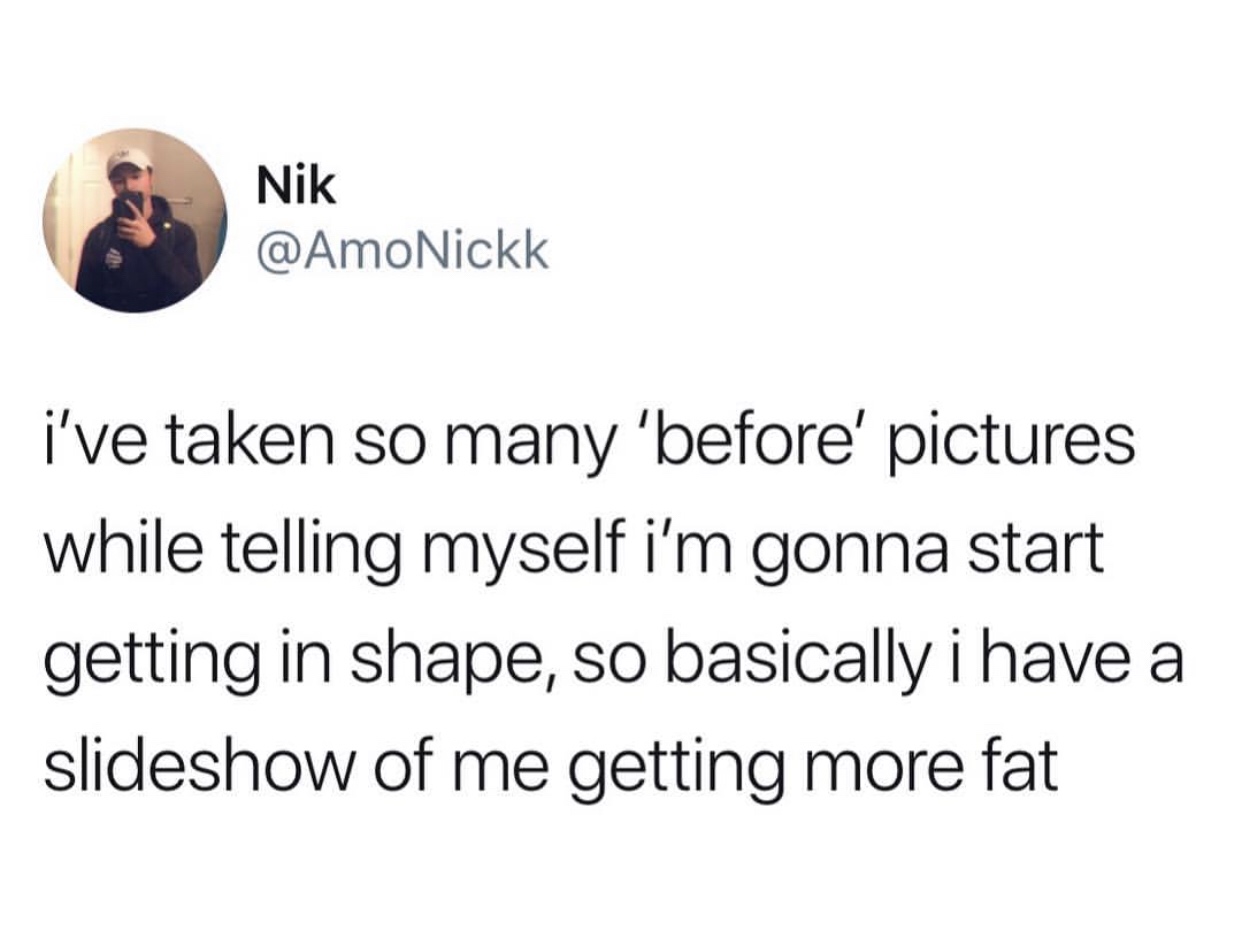The width and height of the screenshot is (1242, 943).
Task: Click the phone held in the avatar photo
Action: pos(127,206)
